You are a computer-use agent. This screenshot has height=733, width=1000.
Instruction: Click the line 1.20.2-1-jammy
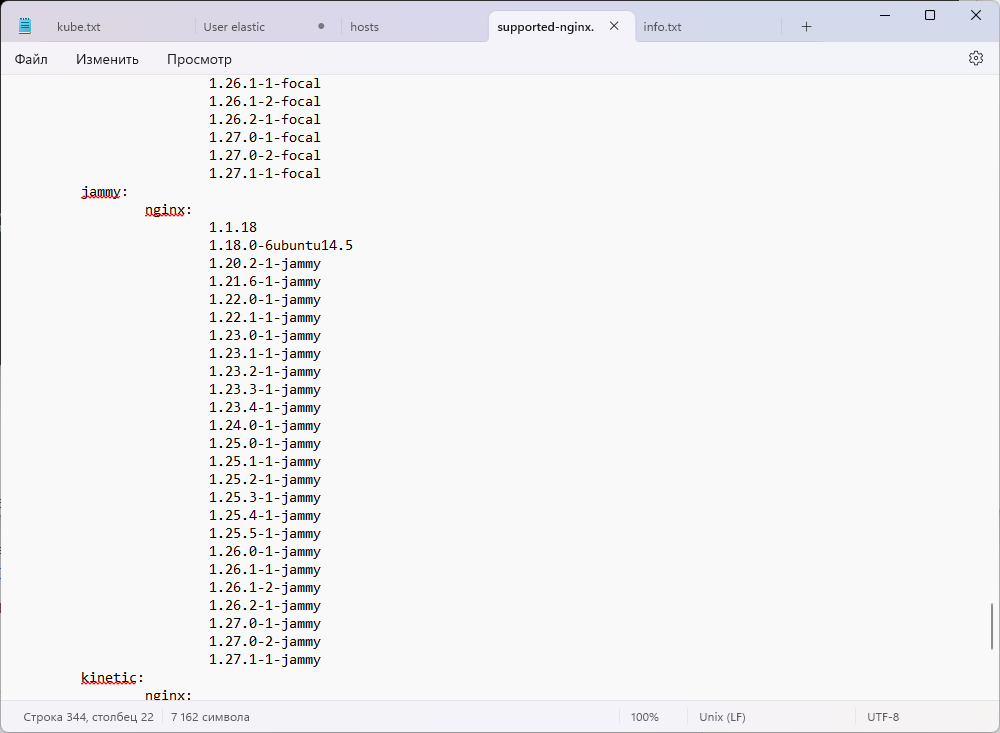[x=265, y=263]
